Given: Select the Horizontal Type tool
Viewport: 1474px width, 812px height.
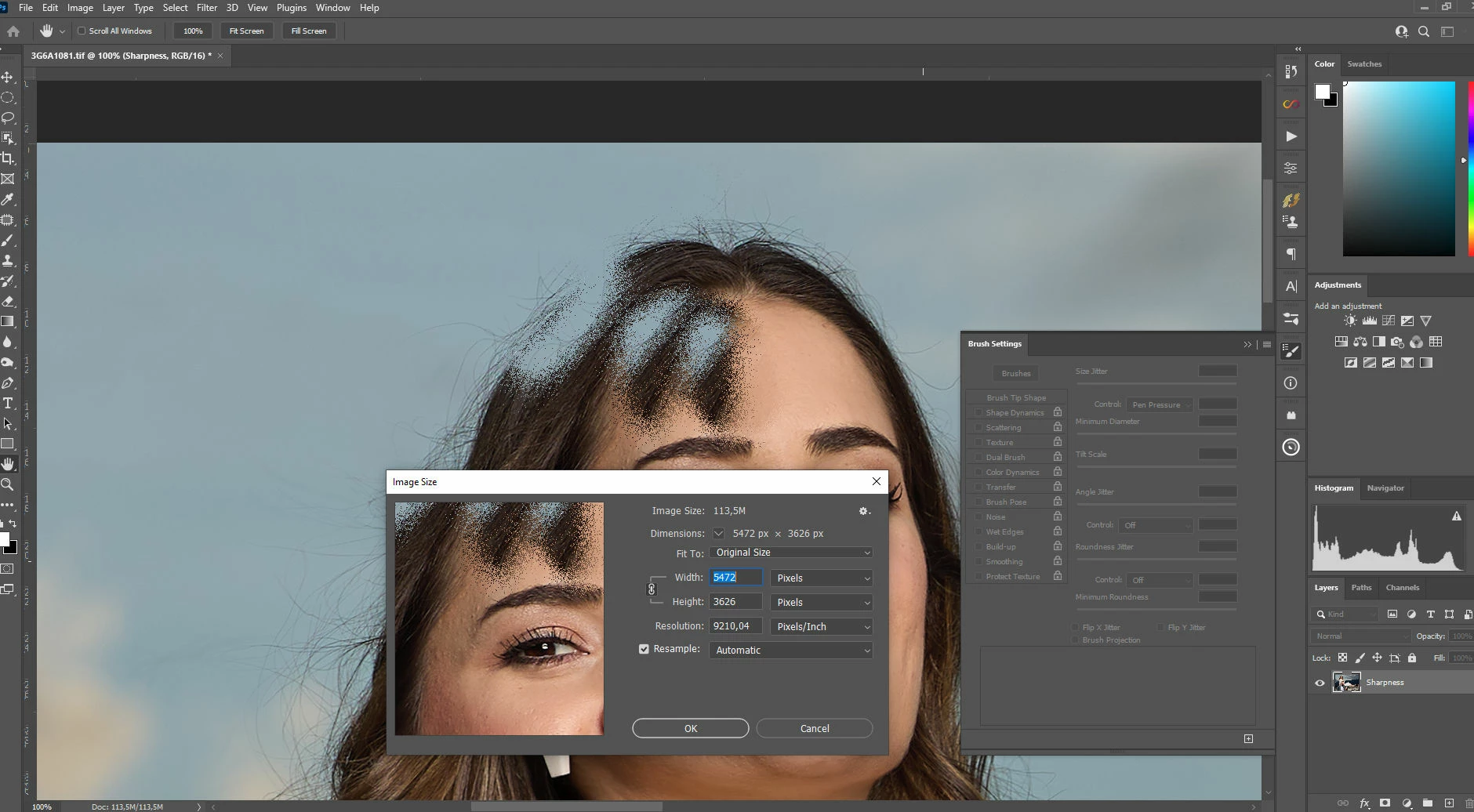Looking at the screenshot, I should [x=8, y=403].
